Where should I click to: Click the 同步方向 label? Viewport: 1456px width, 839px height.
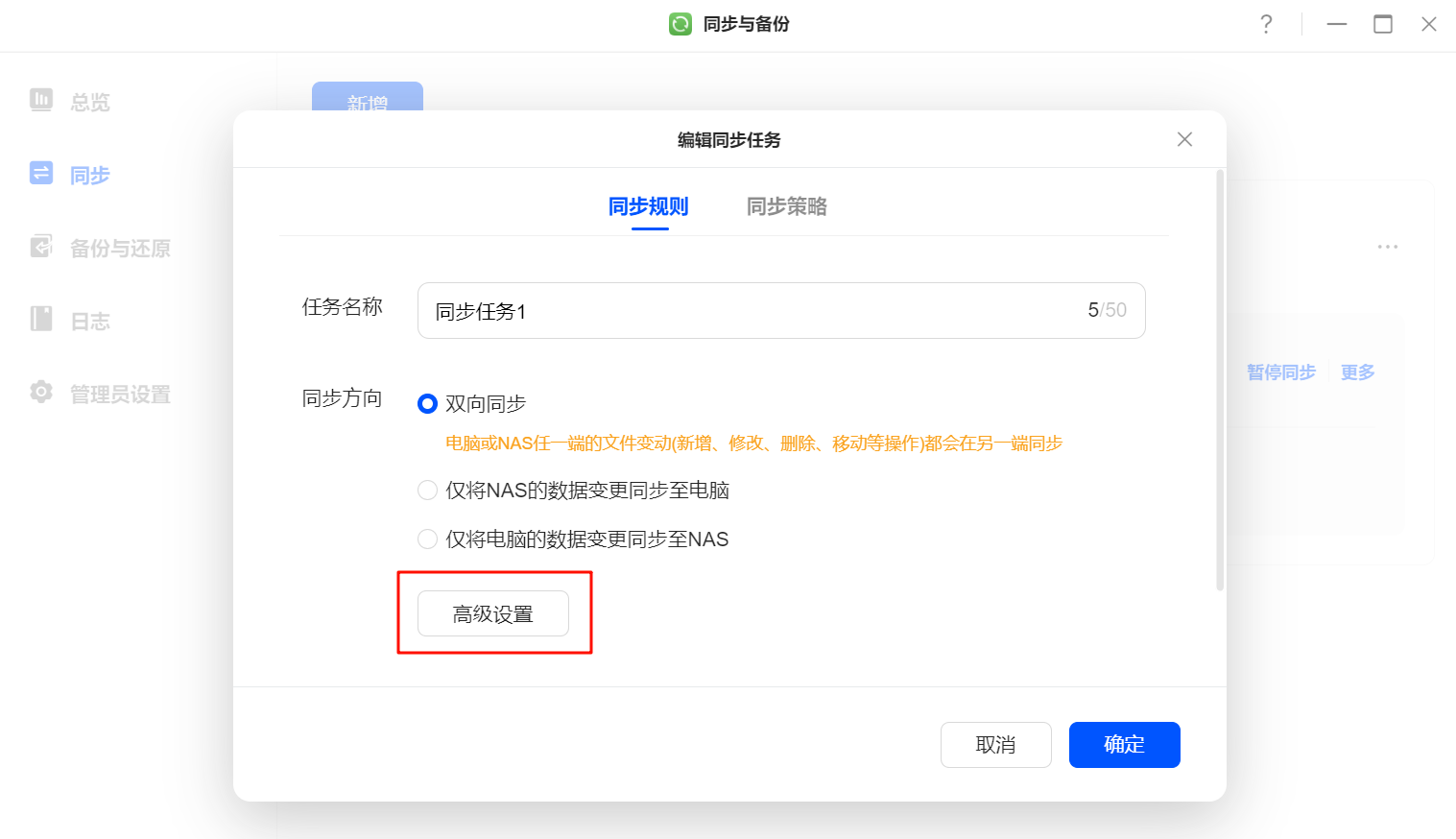pyautogui.click(x=343, y=398)
